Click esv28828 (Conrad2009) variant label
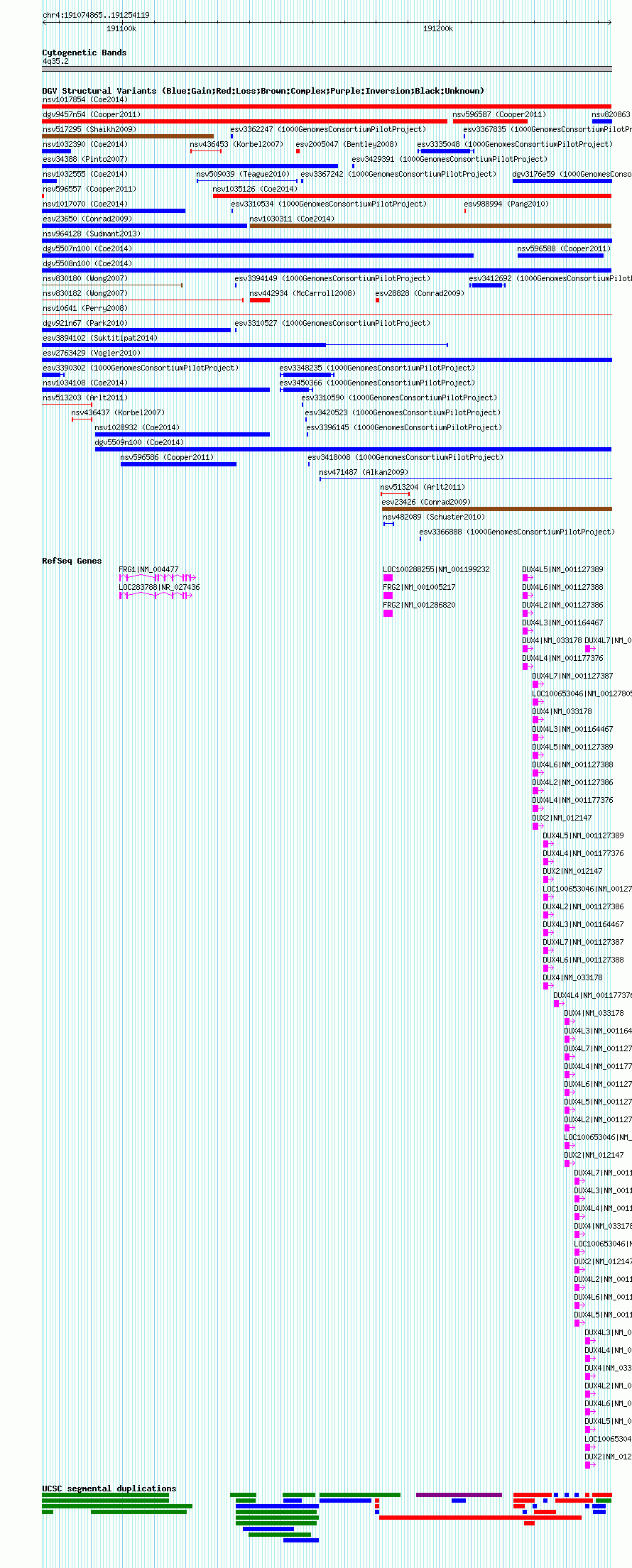The width and height of the screenshot is (632, 1568). tap(420, 293)
